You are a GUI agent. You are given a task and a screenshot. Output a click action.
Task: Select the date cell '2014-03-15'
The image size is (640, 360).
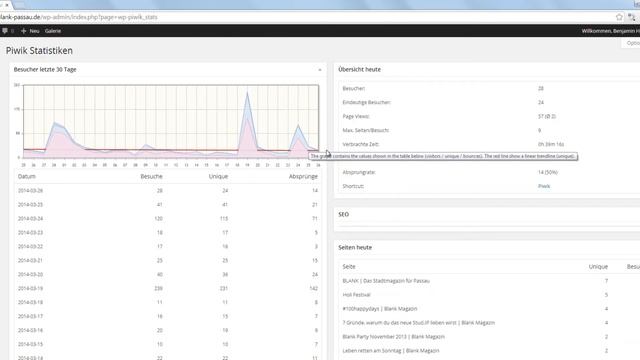30,344
